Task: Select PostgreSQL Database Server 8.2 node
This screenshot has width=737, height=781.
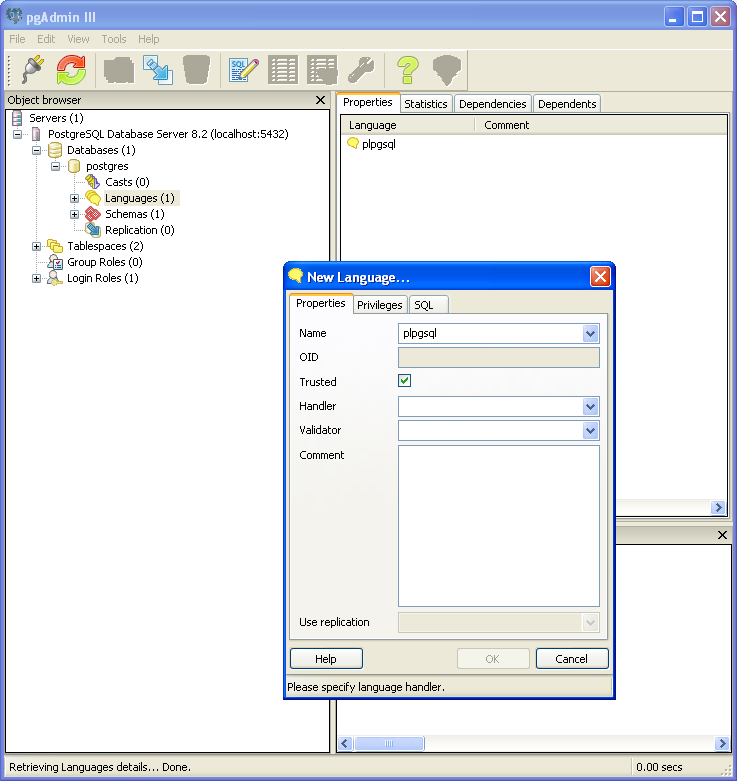Action: pyautogui.click(x=168, y=134)
